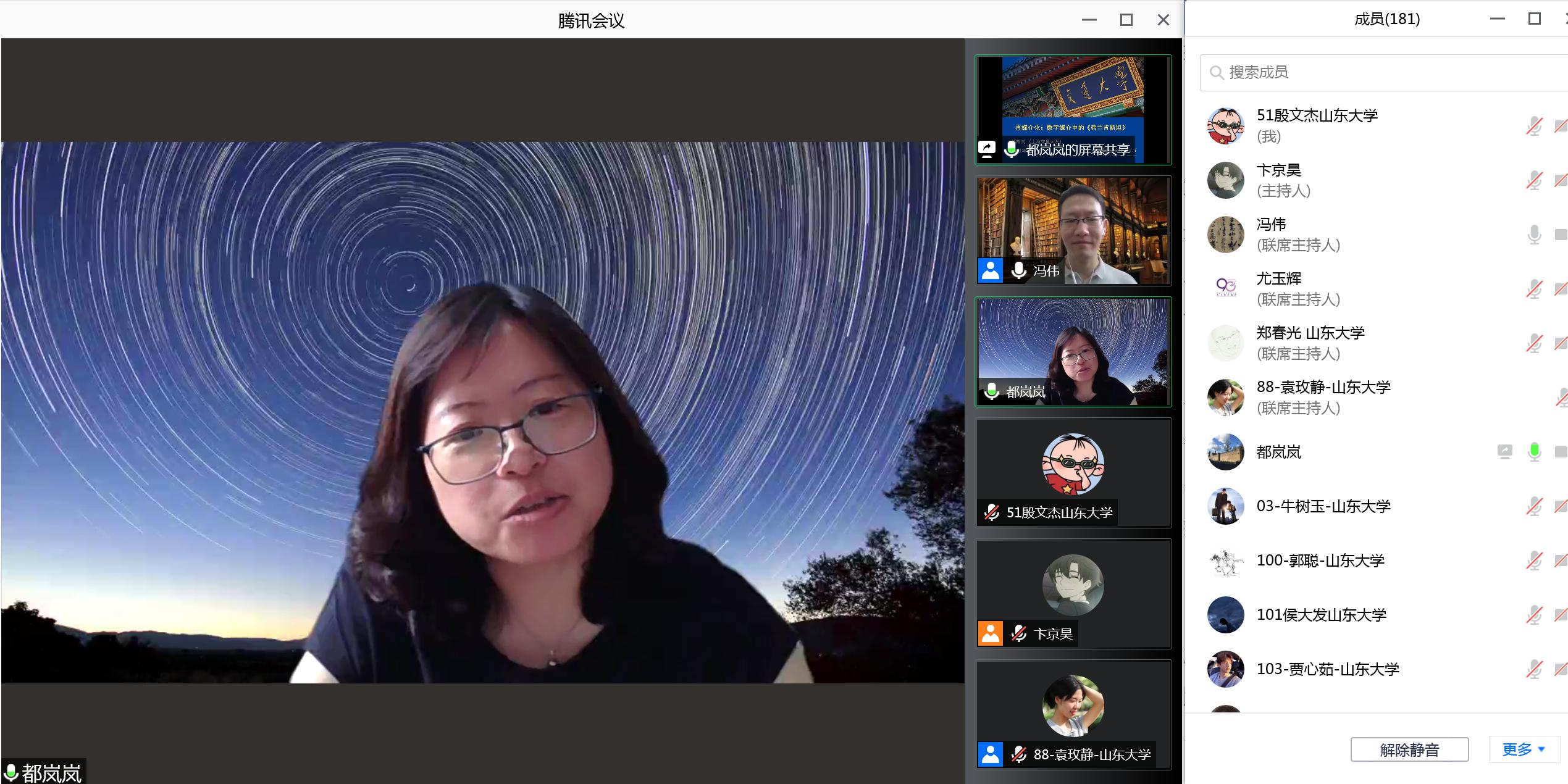
Task: Toggle the microphone in 冯伟 member row
Action: [1534, 235]
